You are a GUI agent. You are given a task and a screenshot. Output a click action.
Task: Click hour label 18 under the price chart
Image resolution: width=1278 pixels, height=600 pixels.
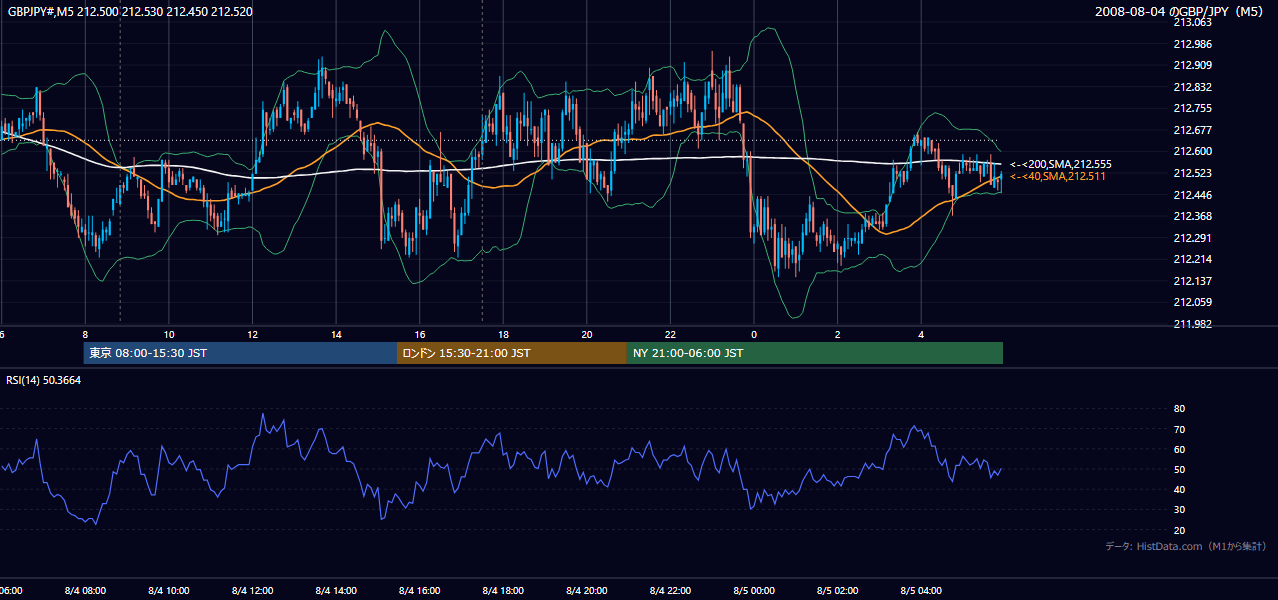pos(503,335)
